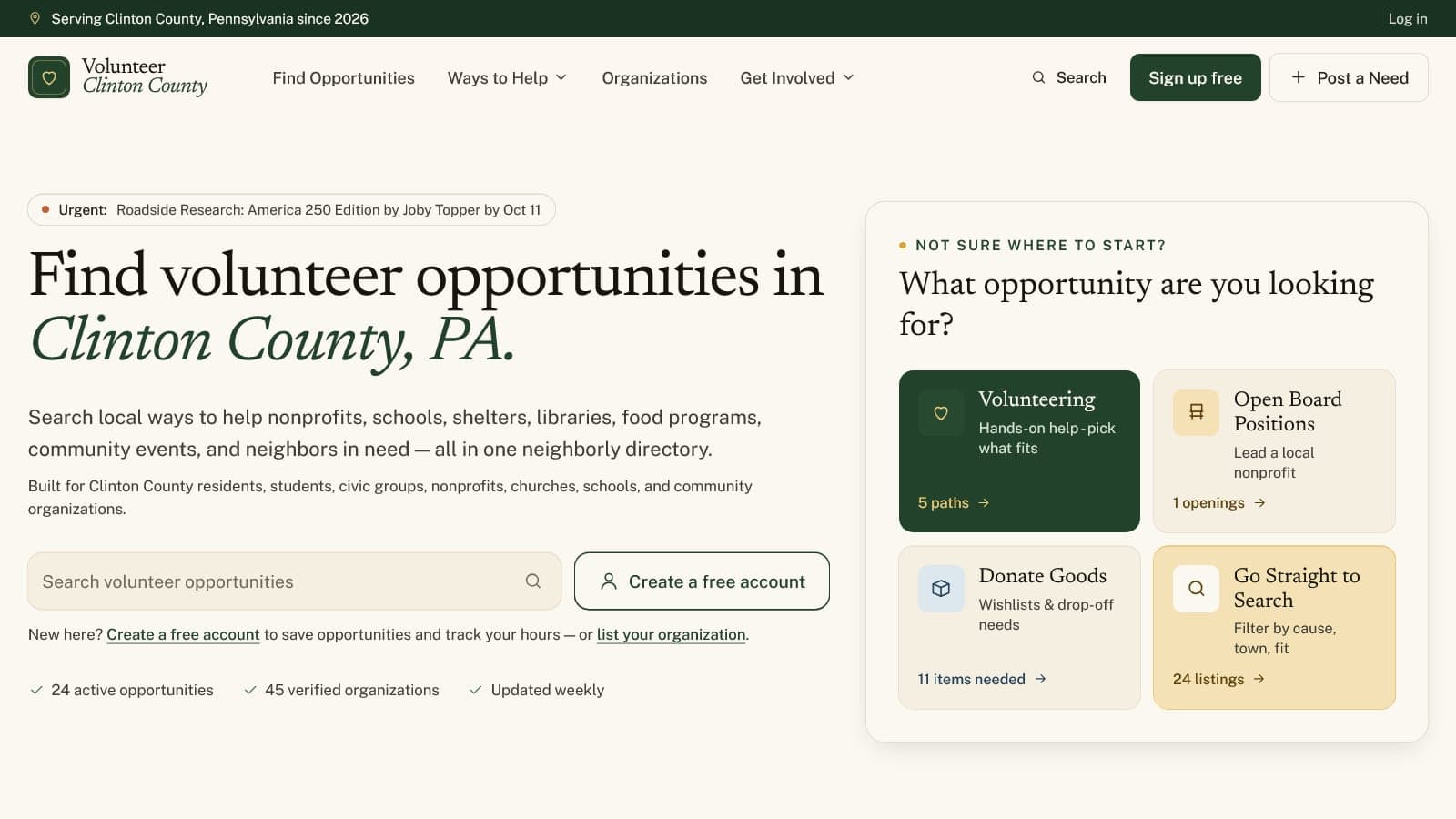Open the Volunteering card title
Viewport: 1456px width, 819px height.
tap(1036, 399)
